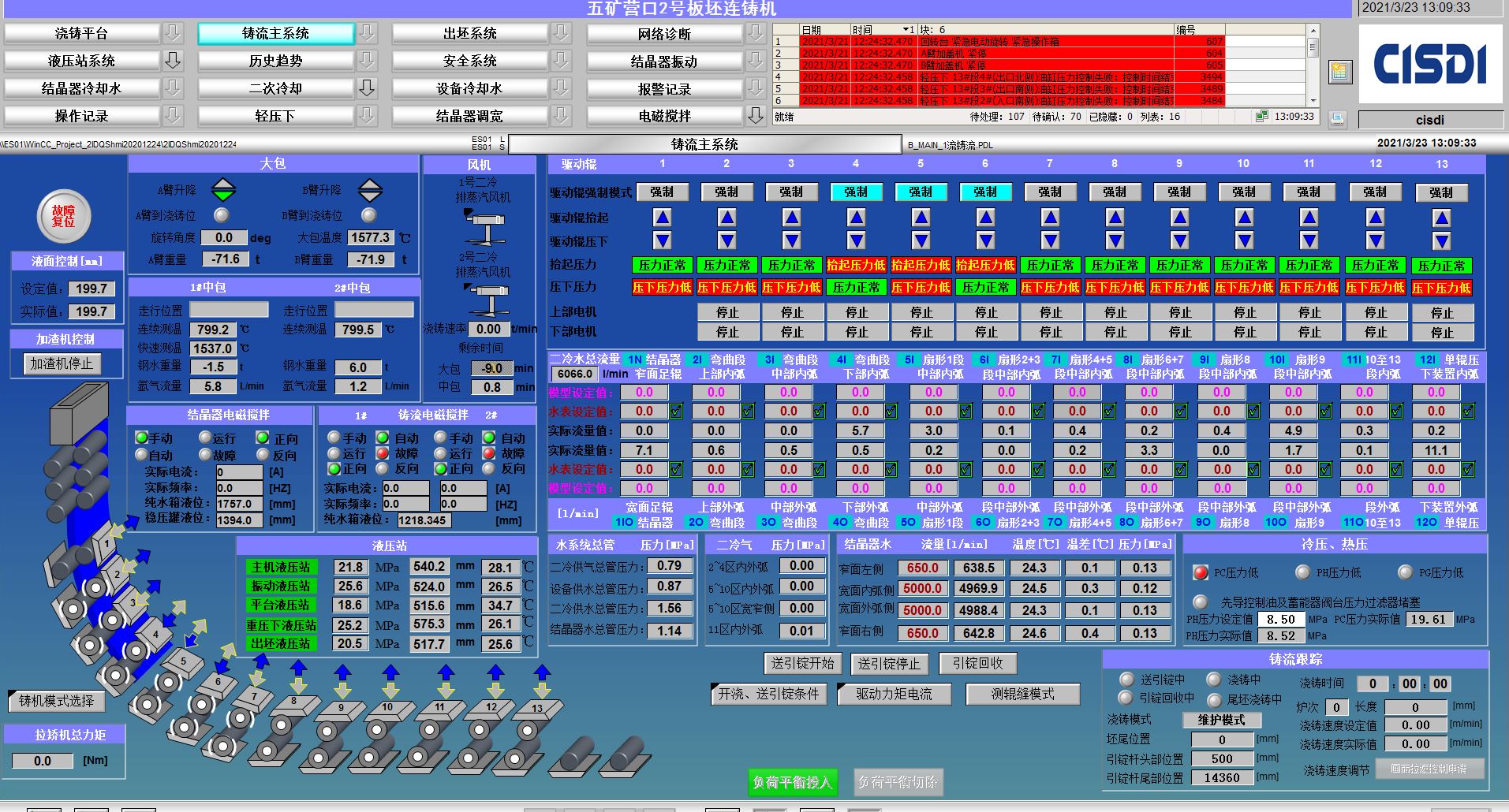Click 引锭杆头部位置 value 500
The width and height of the screenshot is (1509, 812).
tap(1222, 758)
